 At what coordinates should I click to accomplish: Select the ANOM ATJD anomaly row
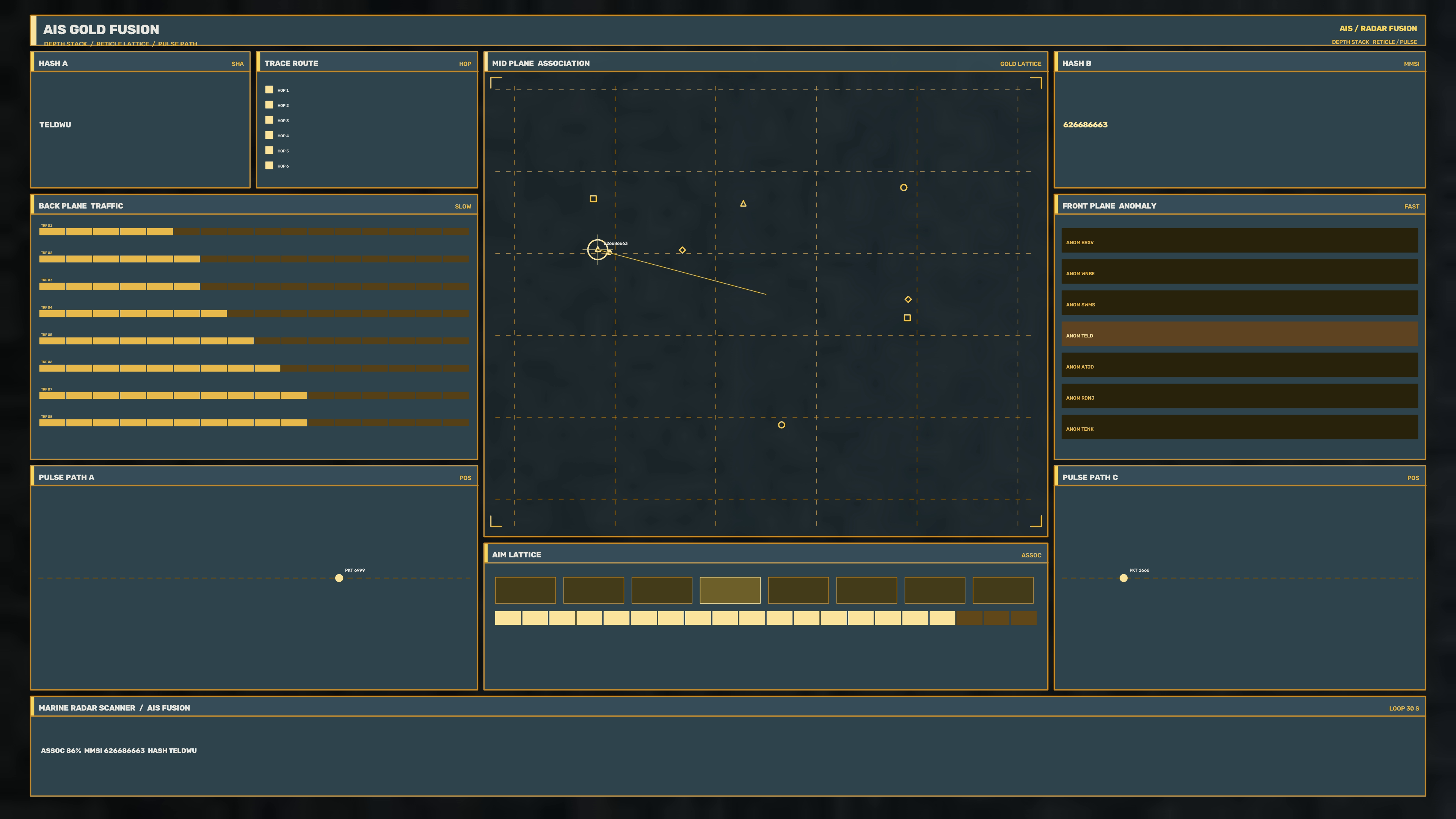pos(1239,365)
